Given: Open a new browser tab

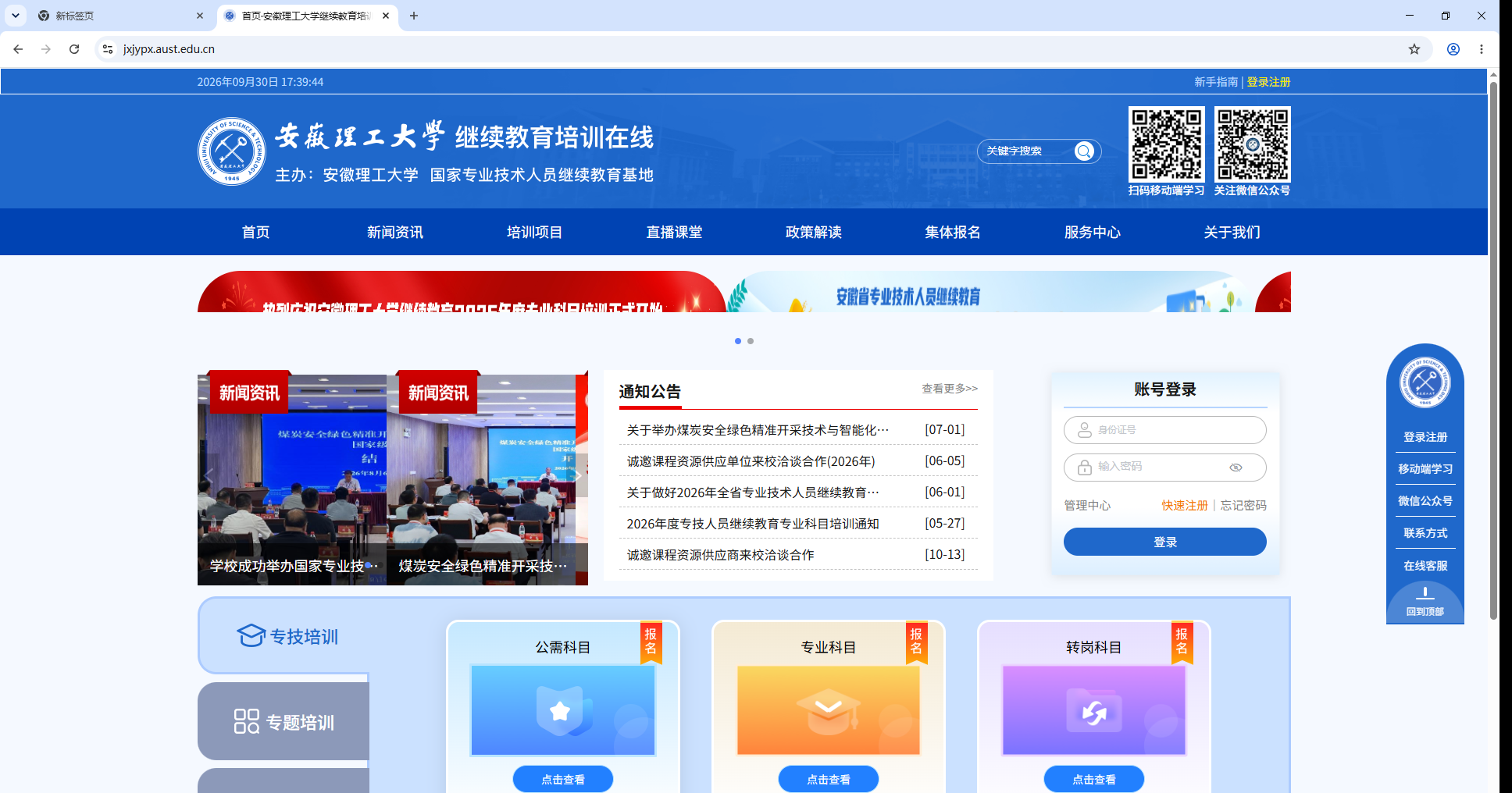Looking at the screenshot, I should click(x=414, y=16).
